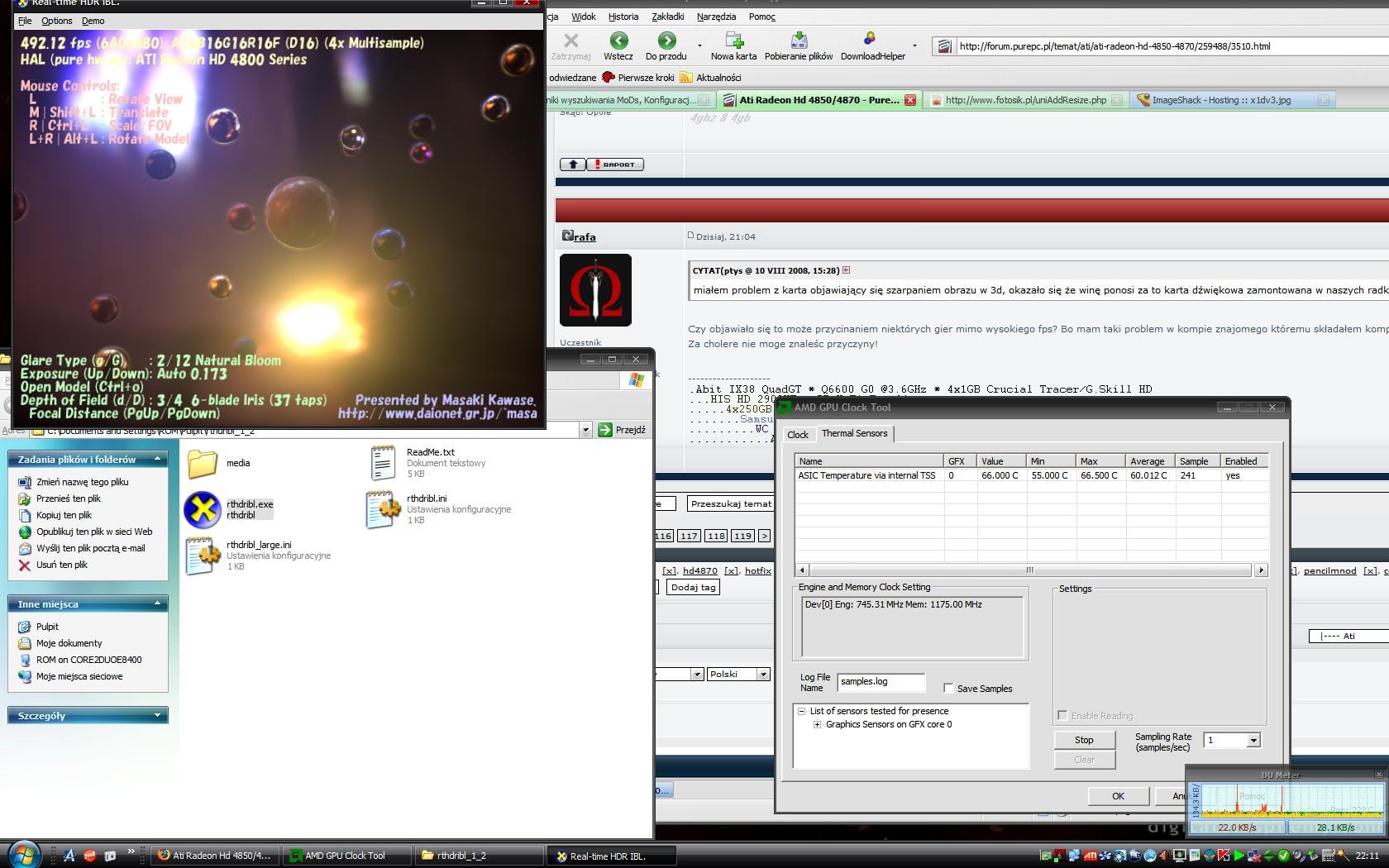Image resolution: width=1389 pixels, height=868 pixels.
Task: Expand the Szczegóły panel
Action: (157, 716)
